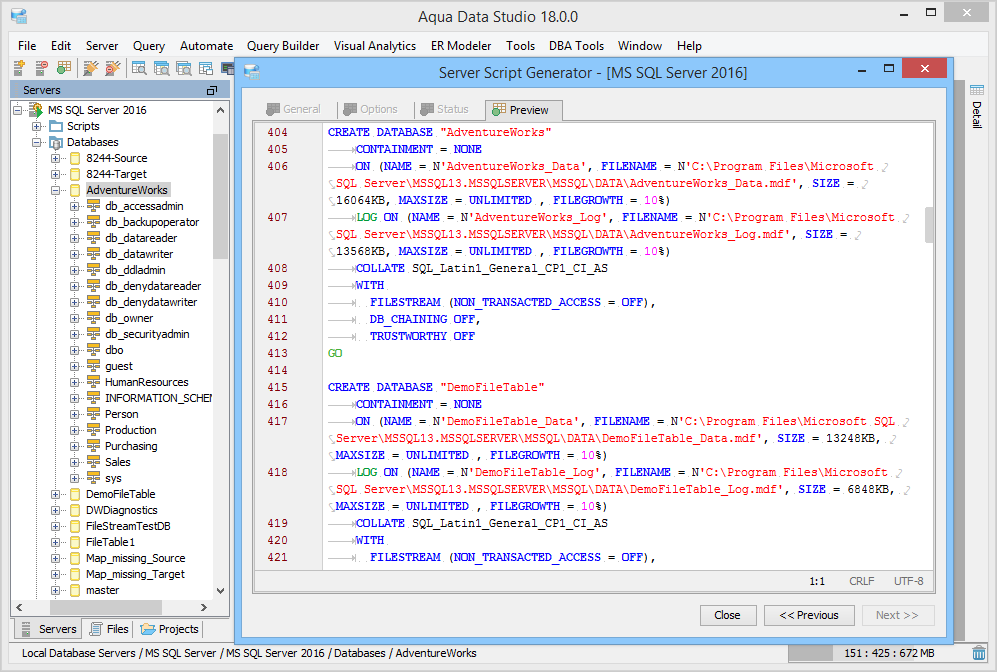The width and height of the screenshot is (997, 672).
Task: Click the disconnect server plug icon
Action: pos(112,68)
